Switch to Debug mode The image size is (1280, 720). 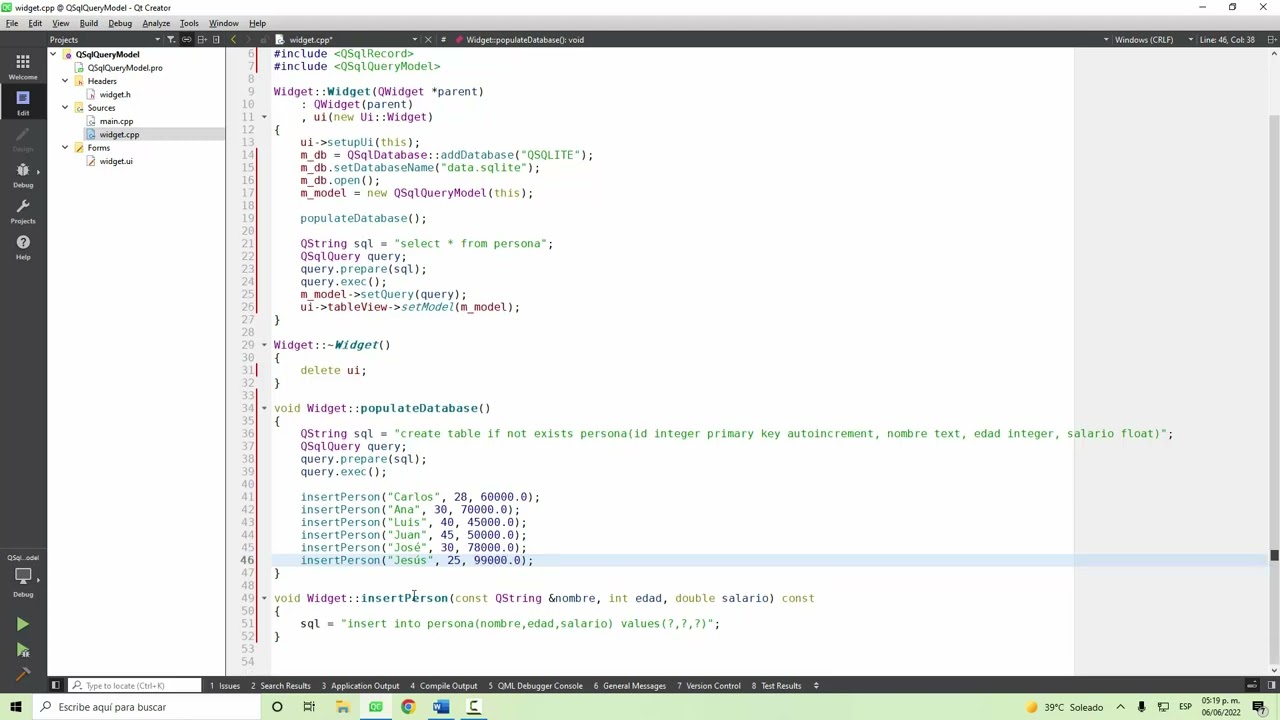[22, 174]
